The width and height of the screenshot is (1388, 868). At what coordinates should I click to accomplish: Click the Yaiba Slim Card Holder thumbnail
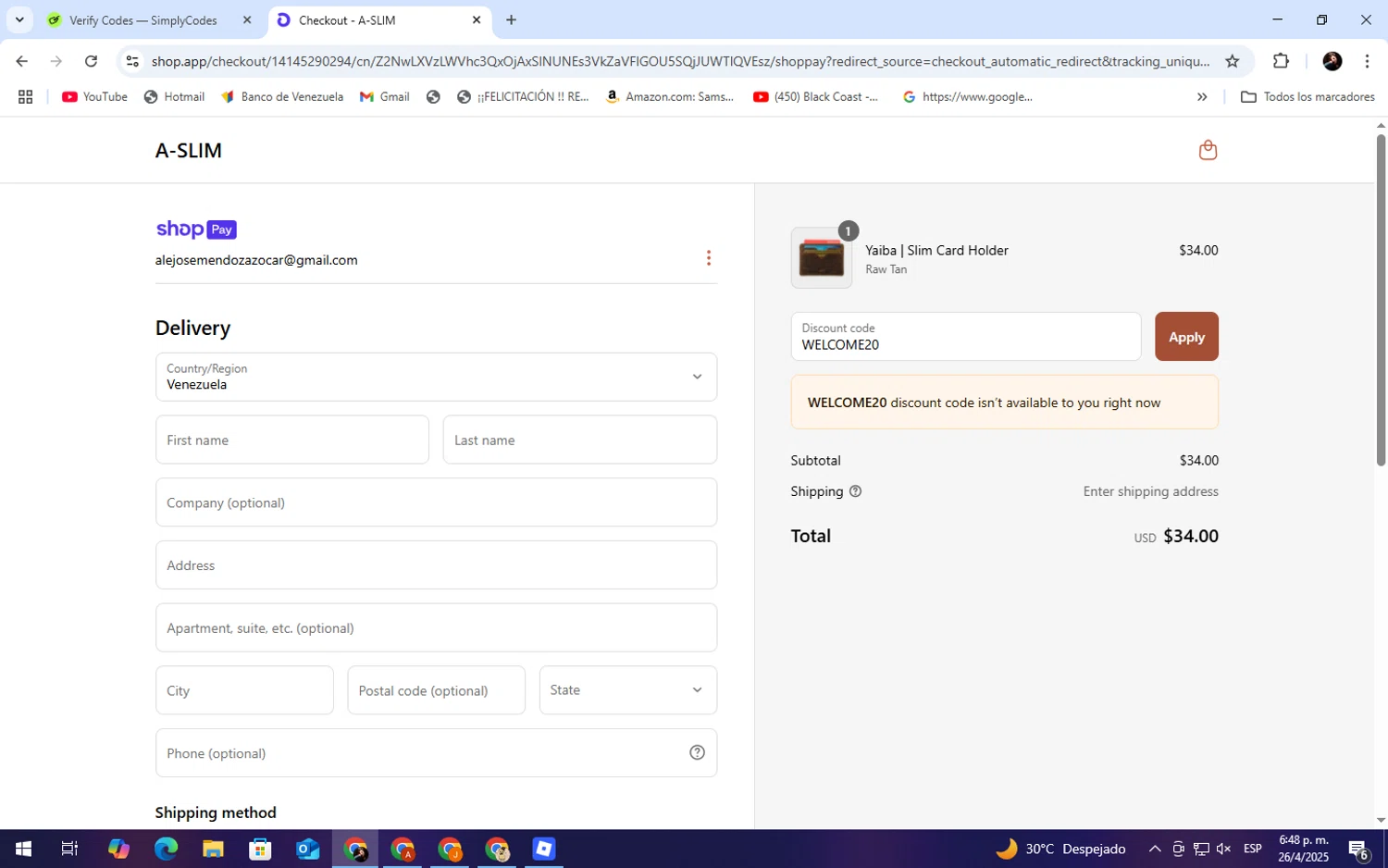[x=822, y=258]
